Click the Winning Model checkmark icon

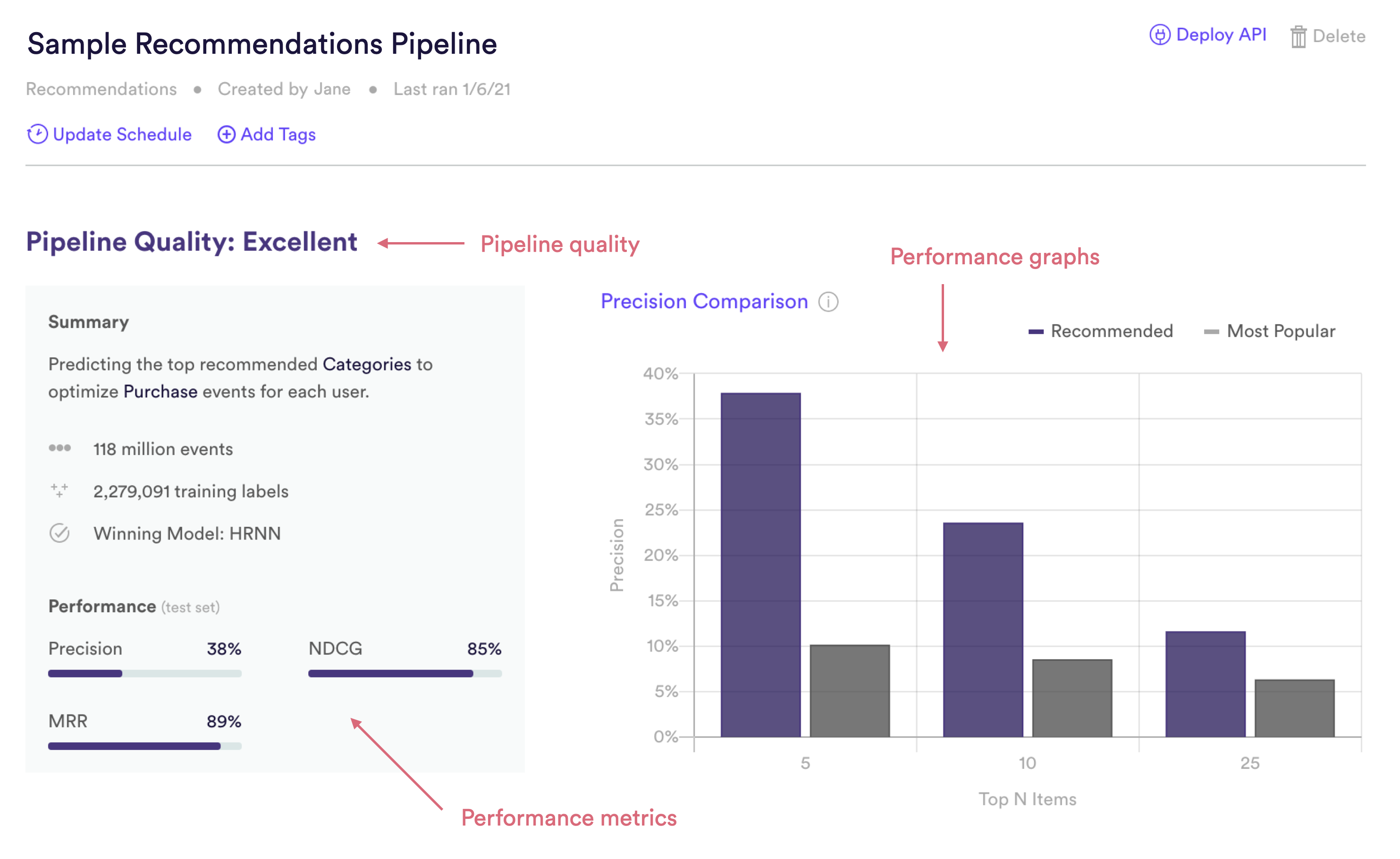point(59,533)
